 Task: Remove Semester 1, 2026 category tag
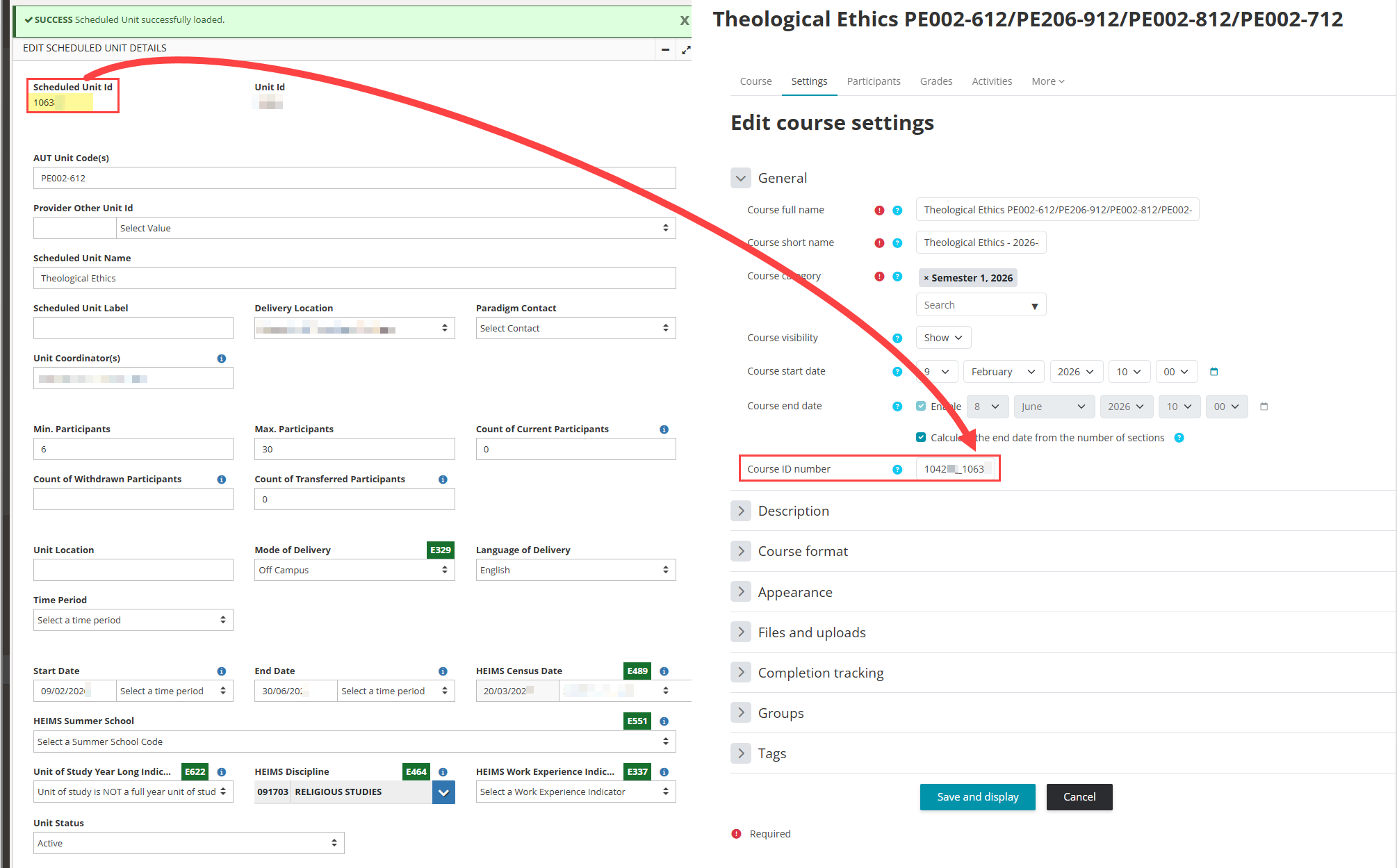point(926,278)
